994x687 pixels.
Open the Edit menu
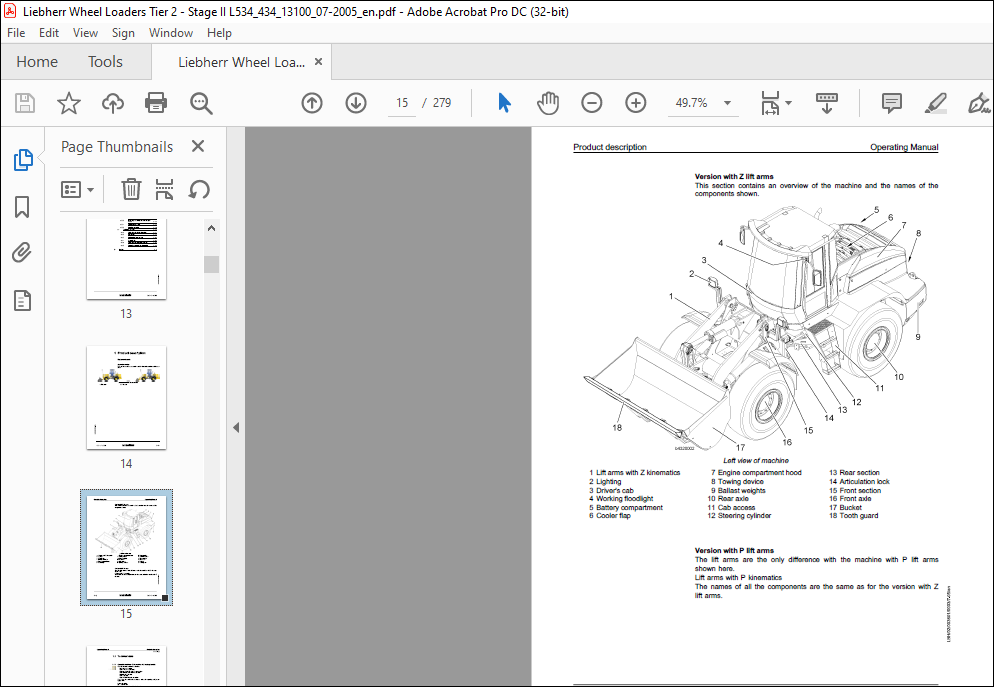49,33
